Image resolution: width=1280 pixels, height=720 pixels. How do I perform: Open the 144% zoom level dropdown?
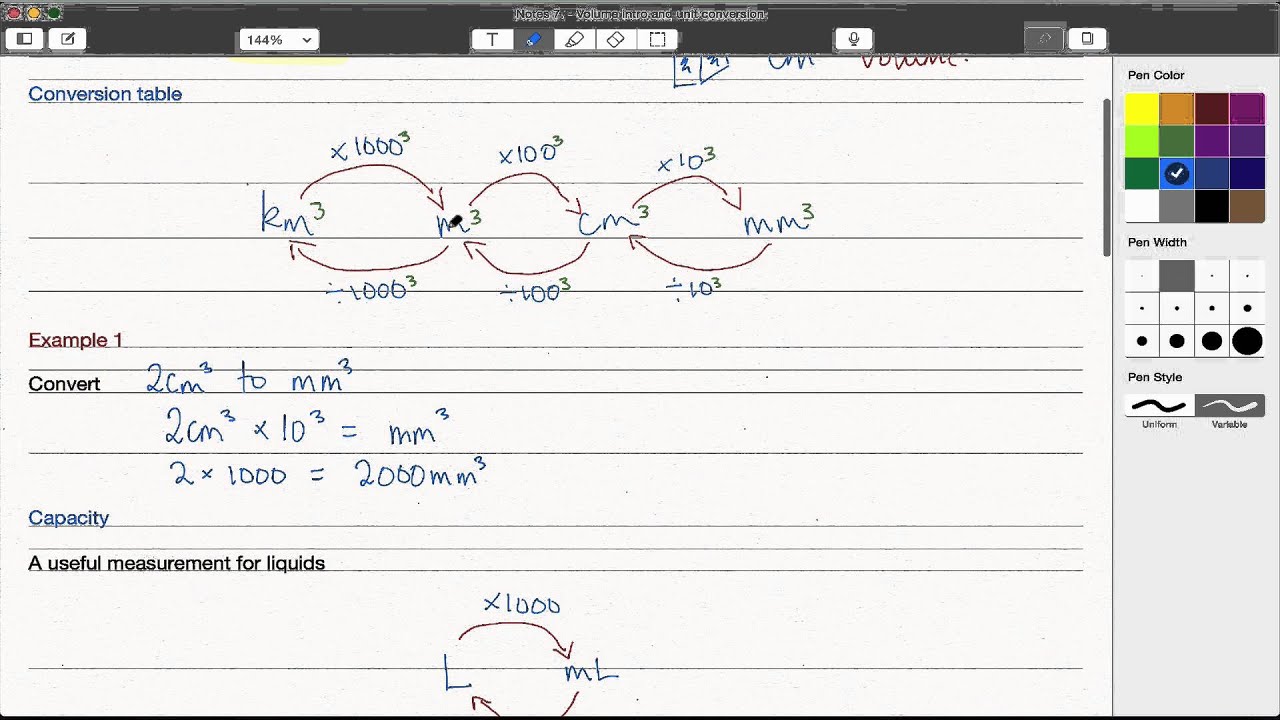[279, 40]
